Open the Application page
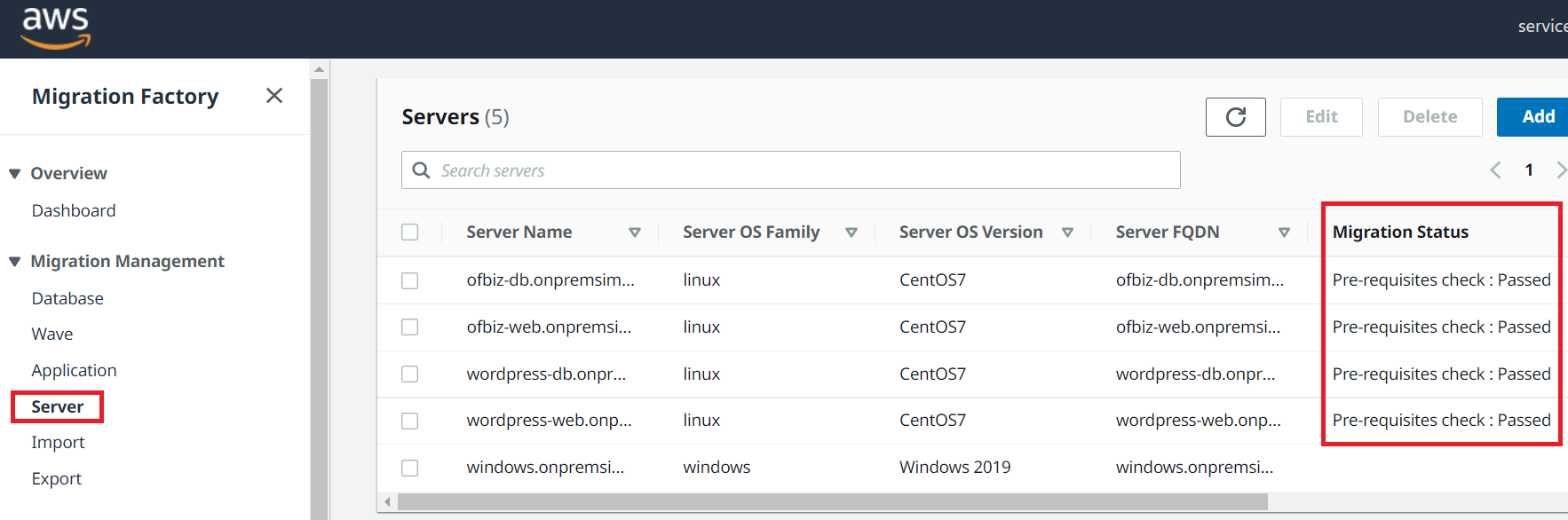The height and width of the screenshot is (520, 1568). [x=75, y=370]
